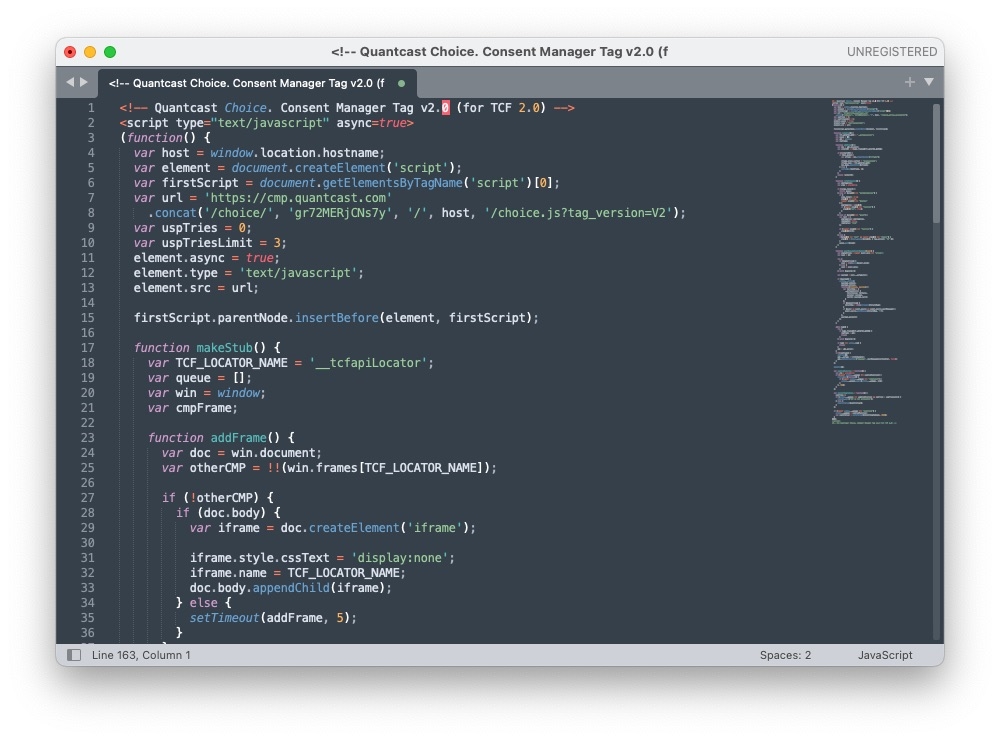
Task: Click 'firstScript' declaration on line 6
Action: coord(200,183)
